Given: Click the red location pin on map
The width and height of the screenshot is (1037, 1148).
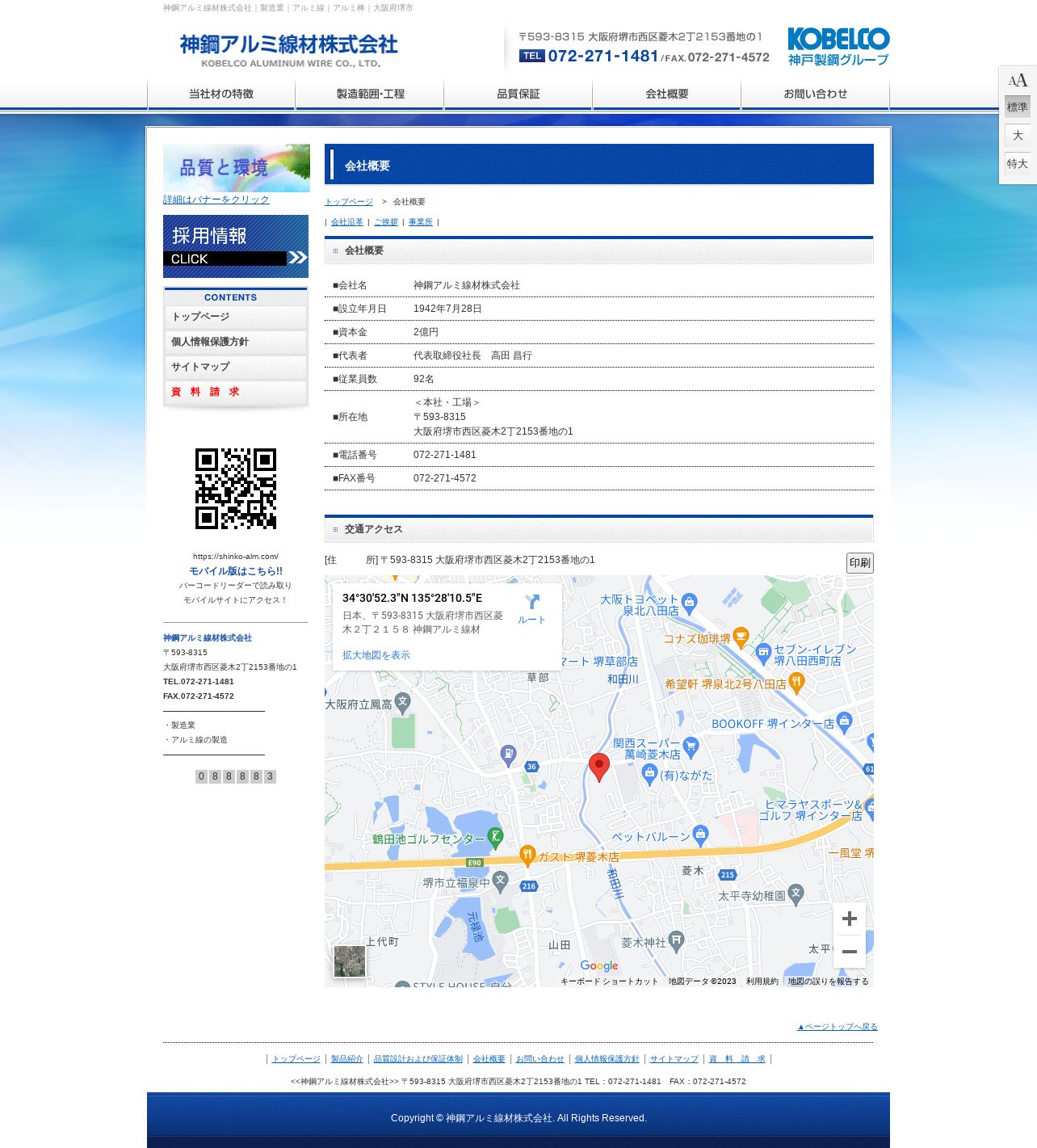Looking at the screenshot, I should [599, 767].
